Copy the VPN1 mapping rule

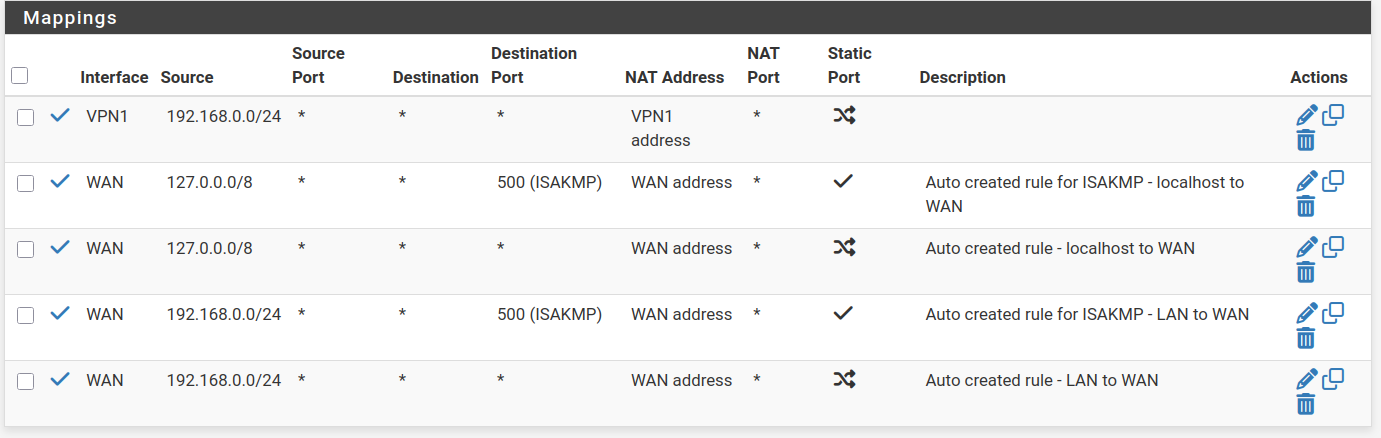(1333, 115)
